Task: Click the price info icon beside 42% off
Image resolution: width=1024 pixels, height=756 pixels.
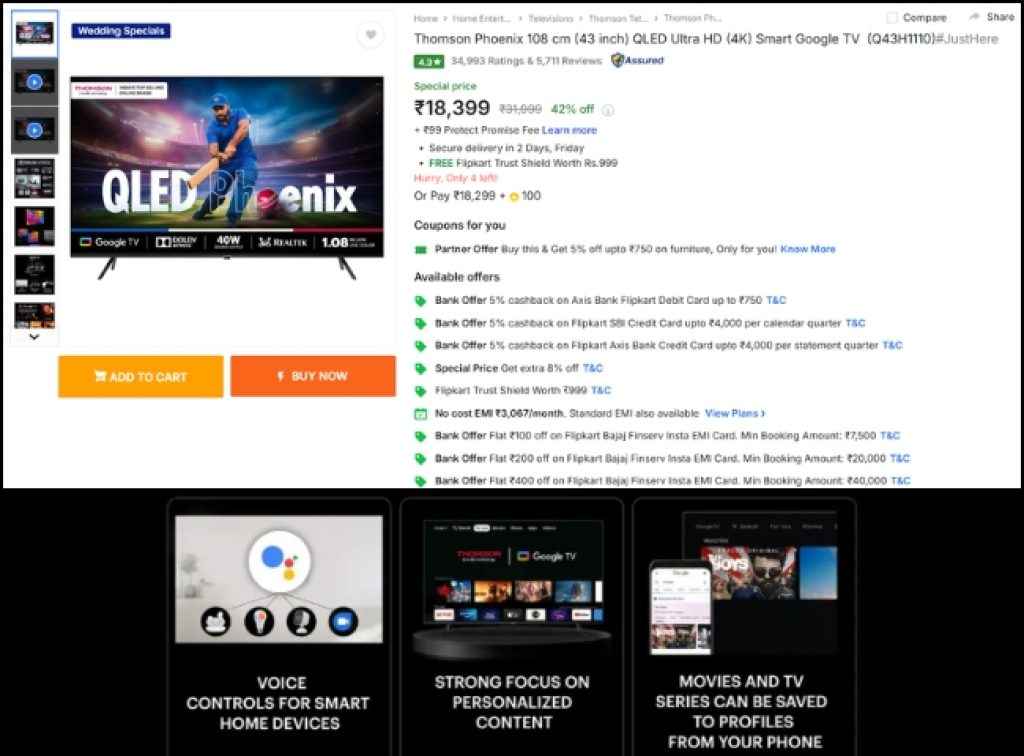Action: pyautogui.click(x=608, y=110)
